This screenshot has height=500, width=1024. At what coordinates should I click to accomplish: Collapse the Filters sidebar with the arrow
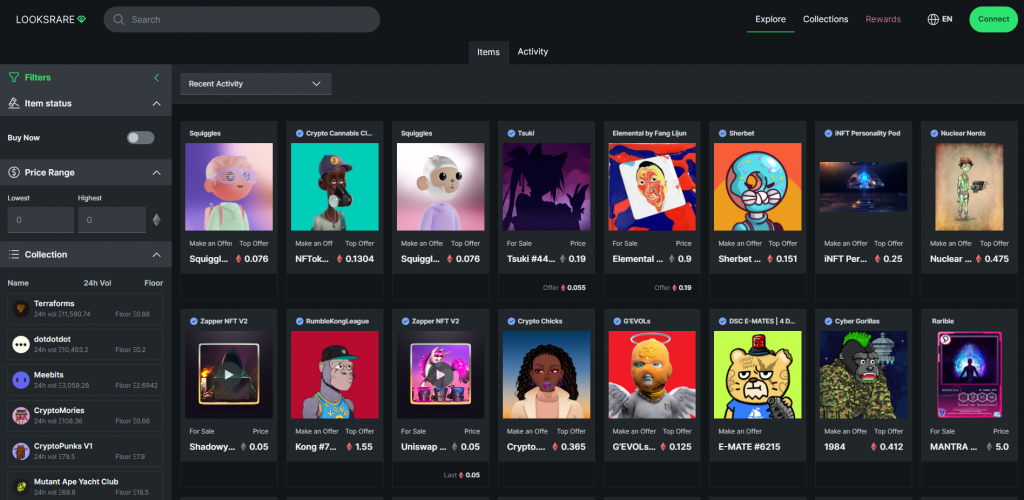(157, 78)
